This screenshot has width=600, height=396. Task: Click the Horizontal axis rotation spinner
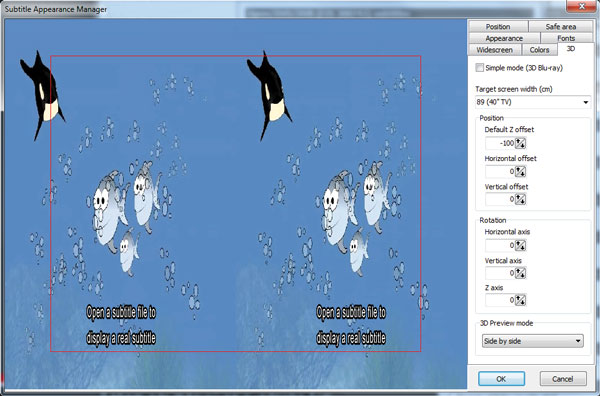coord(520,246)
